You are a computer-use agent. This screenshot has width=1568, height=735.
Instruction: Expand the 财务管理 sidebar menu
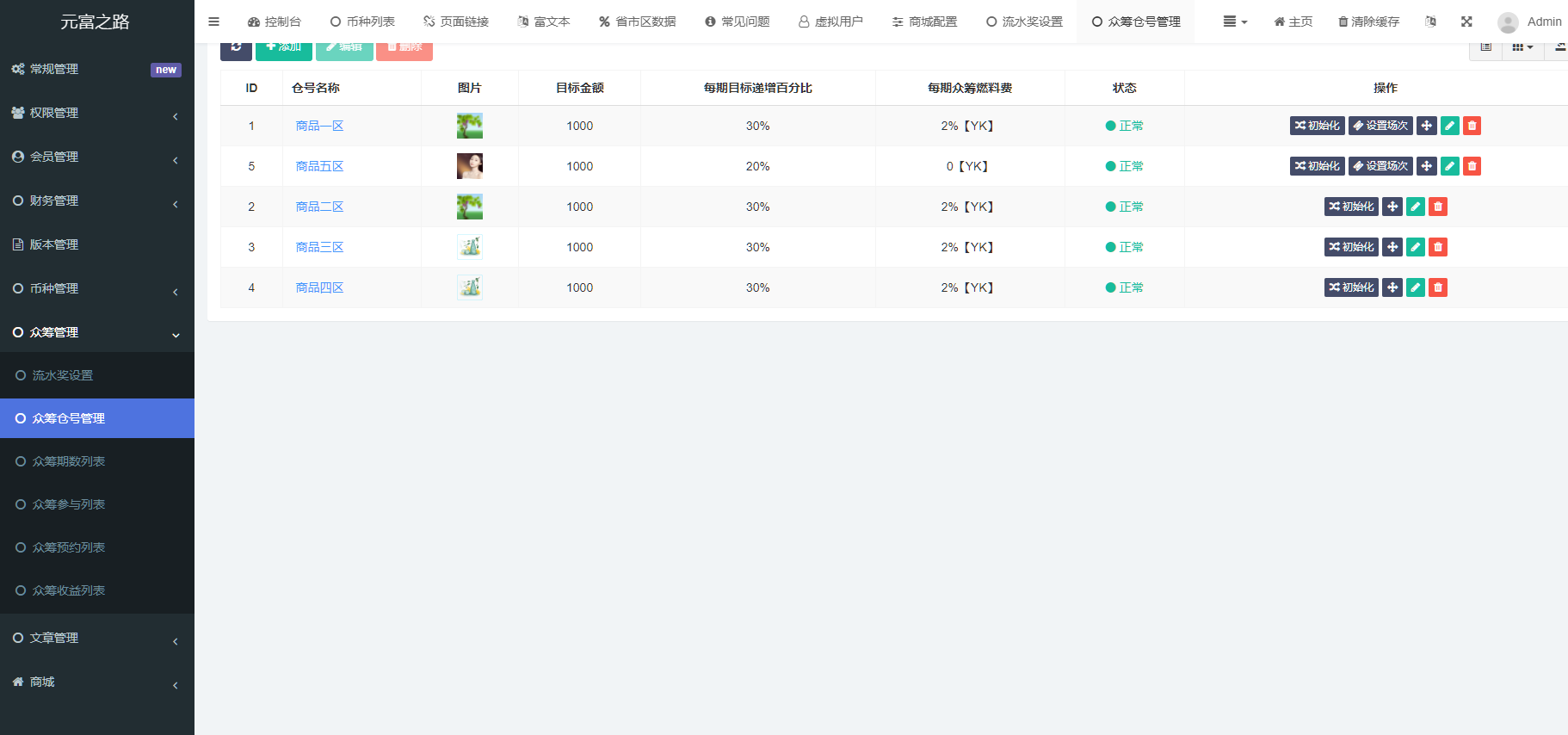tap(96, 201)
